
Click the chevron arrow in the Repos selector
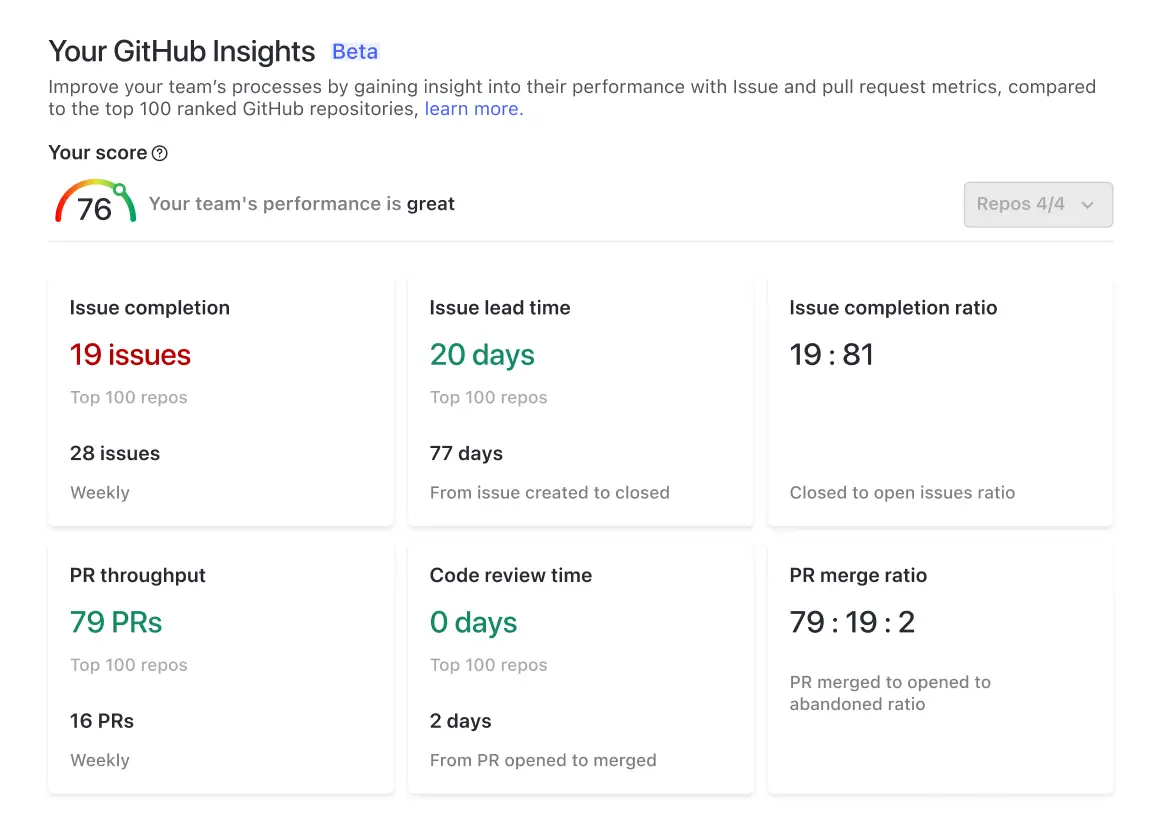click(1088, 205)
